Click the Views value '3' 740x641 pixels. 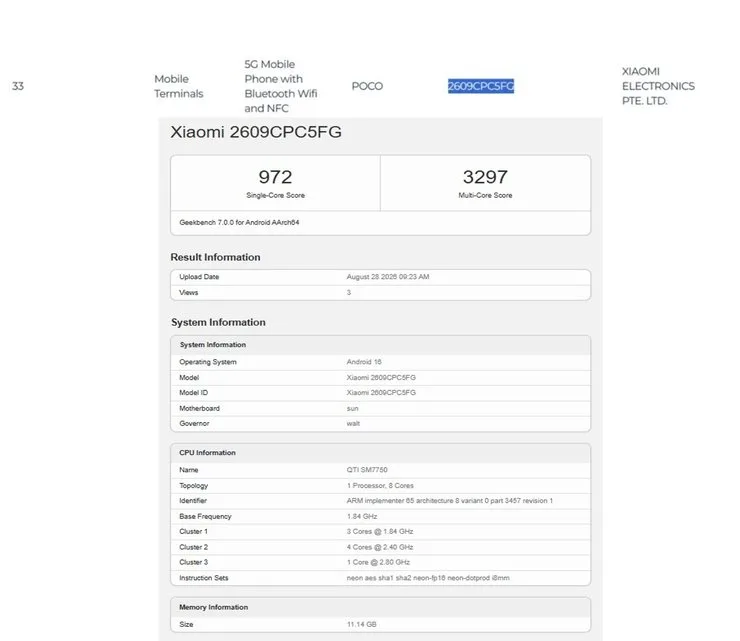349,293
